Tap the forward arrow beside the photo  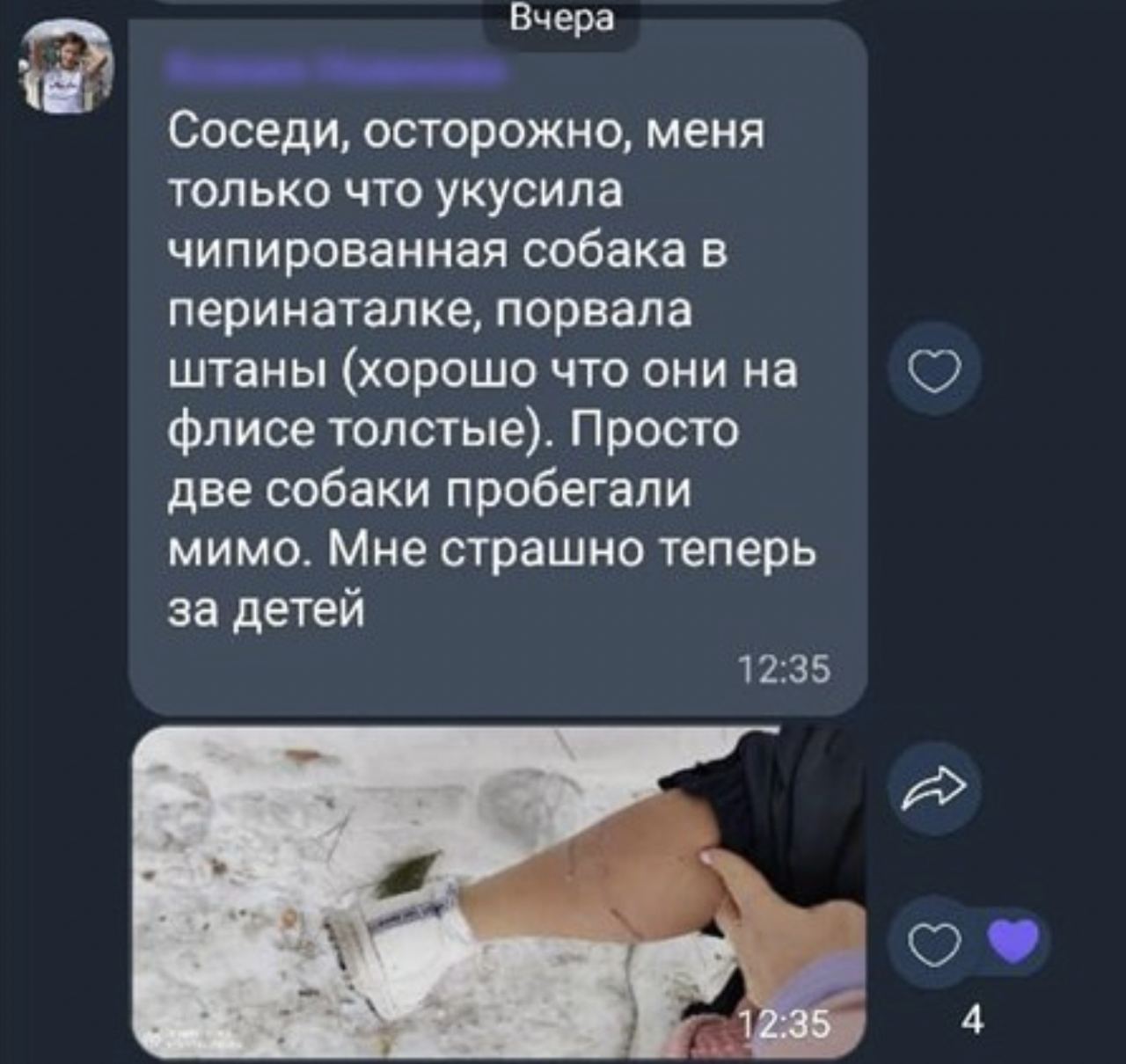pyautogui.click(x=934, y=787)
